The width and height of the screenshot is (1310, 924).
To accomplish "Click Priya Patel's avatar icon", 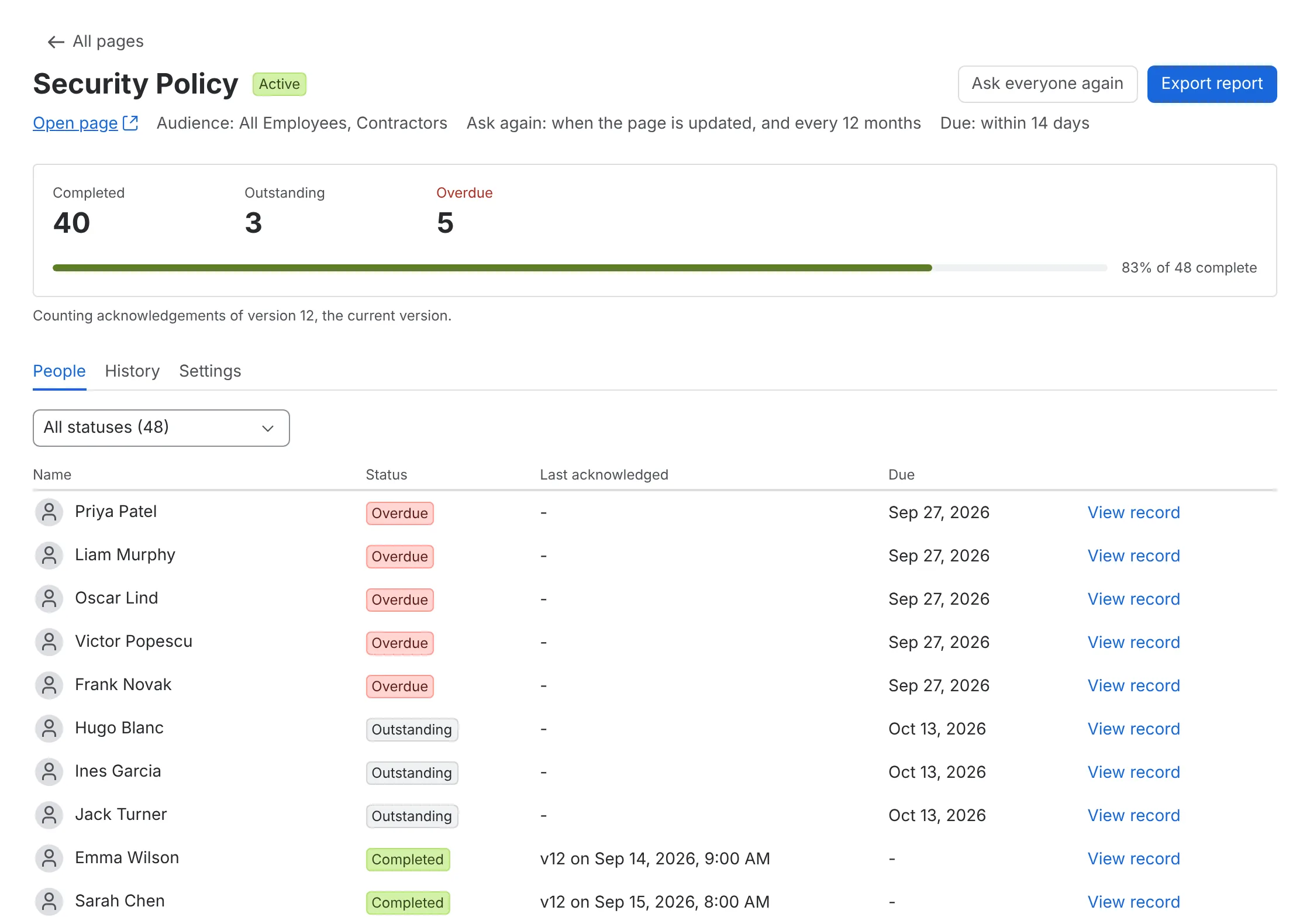I will (x=49, y=512).
